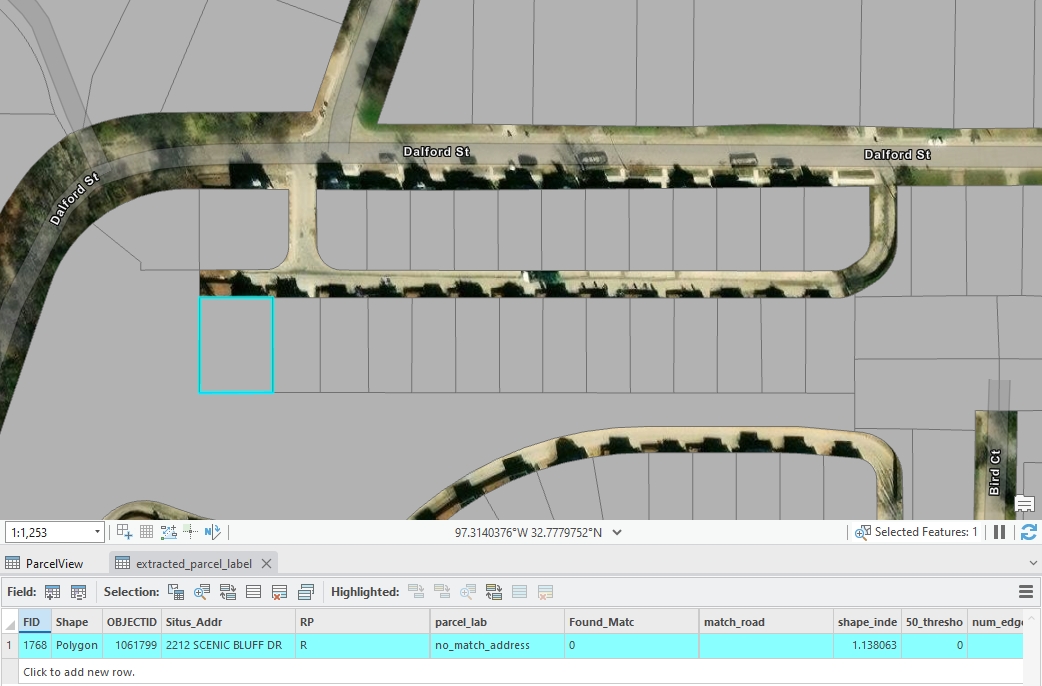This screenshot has height=686, width=1042.
Task: Clear the table selection
Action: tap(254, 592)
